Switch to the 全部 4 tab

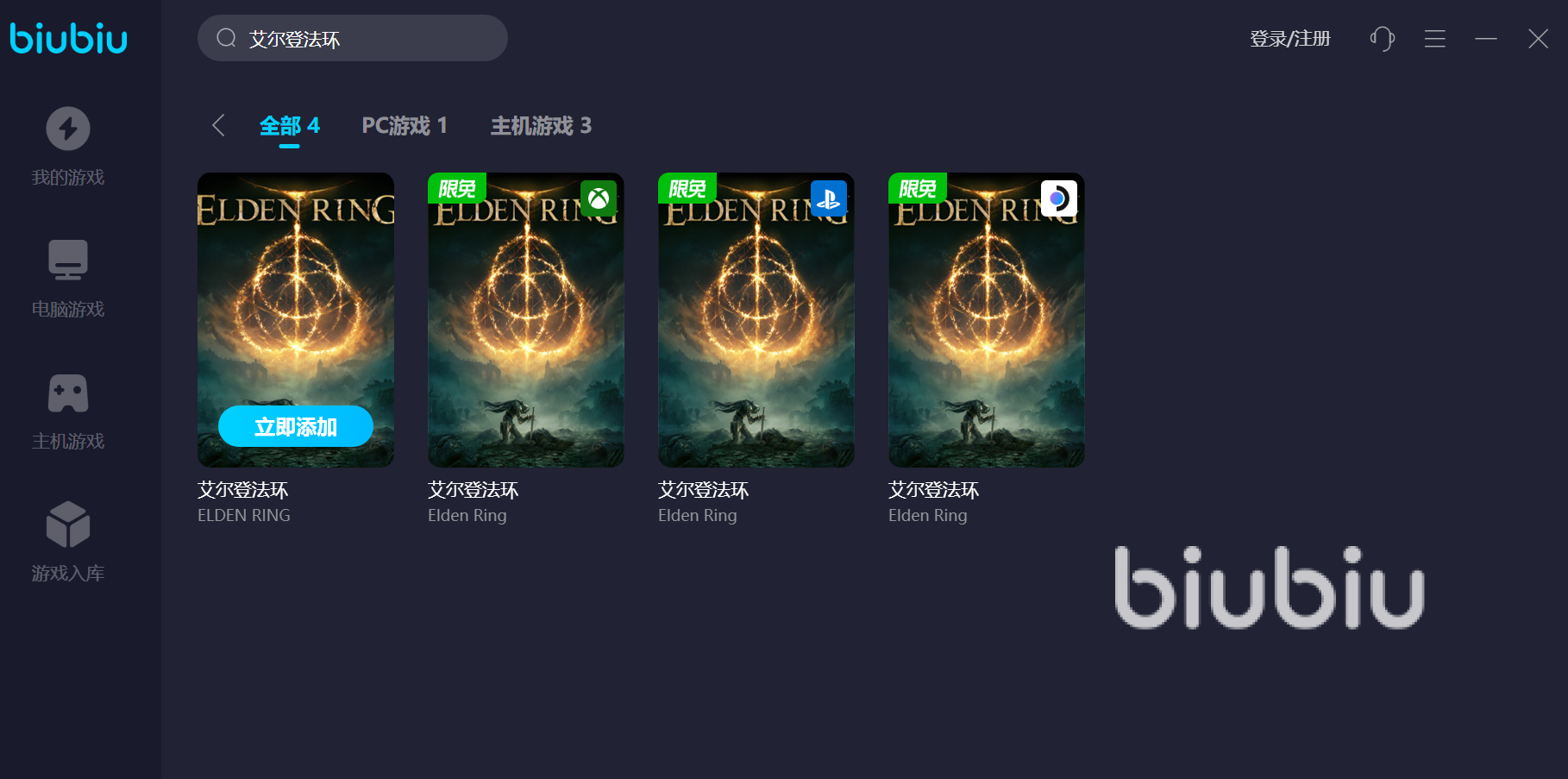point(290,126)
